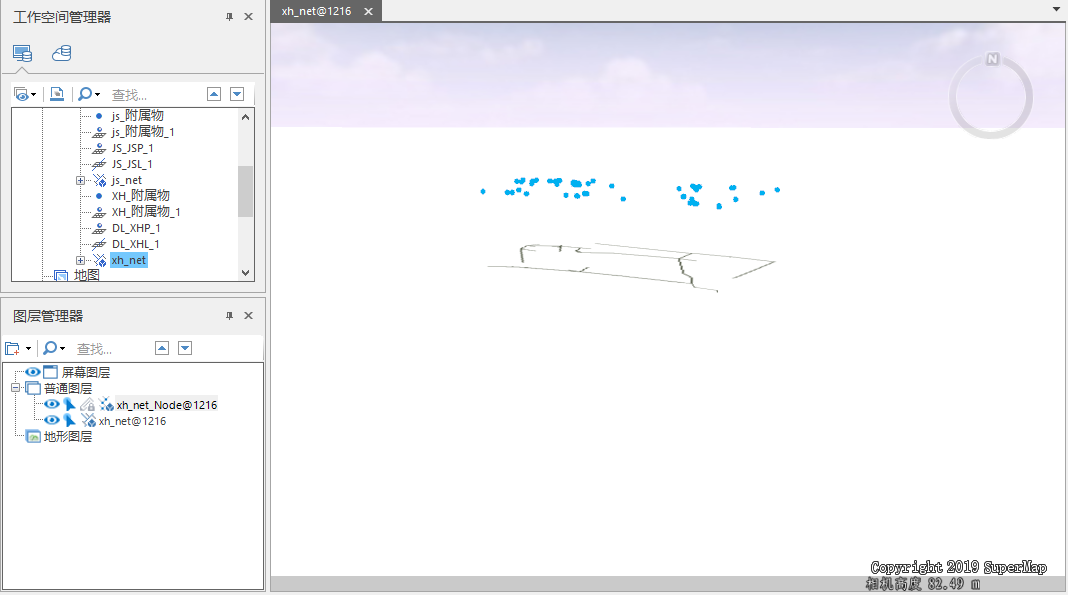This screenshot has width=1068, height=595.
Task: Focus the layer manager search field
Action: (x=112, y=349)
